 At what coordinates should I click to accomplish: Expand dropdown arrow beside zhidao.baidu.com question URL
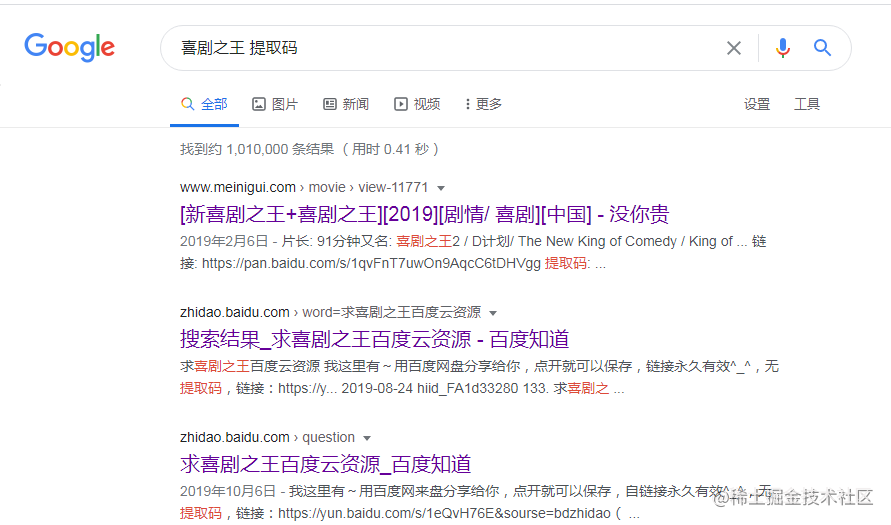pyautogui.click(x=367, y=438)
